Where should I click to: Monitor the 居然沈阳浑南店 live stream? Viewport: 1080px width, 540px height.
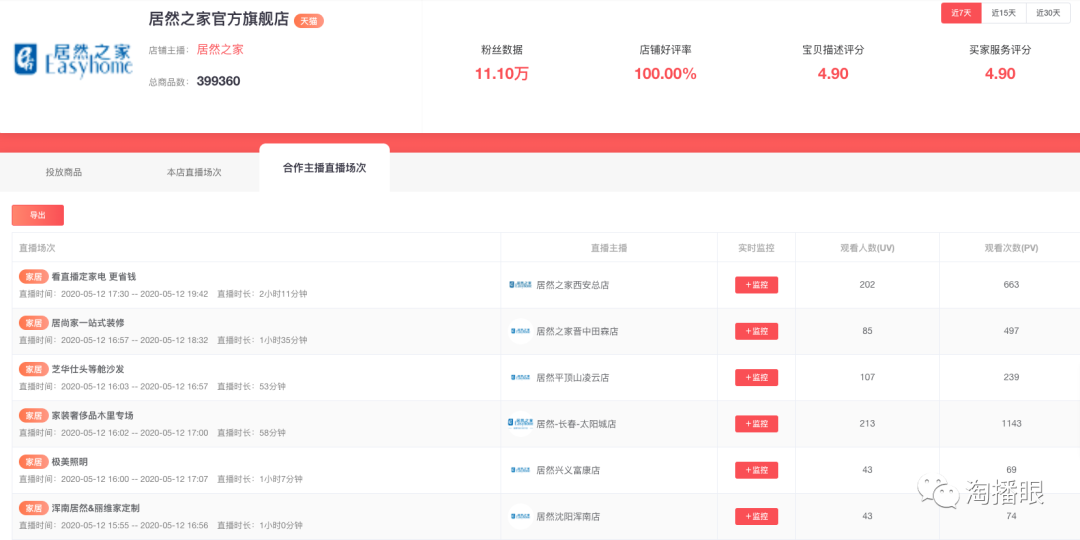coord(756,517)
